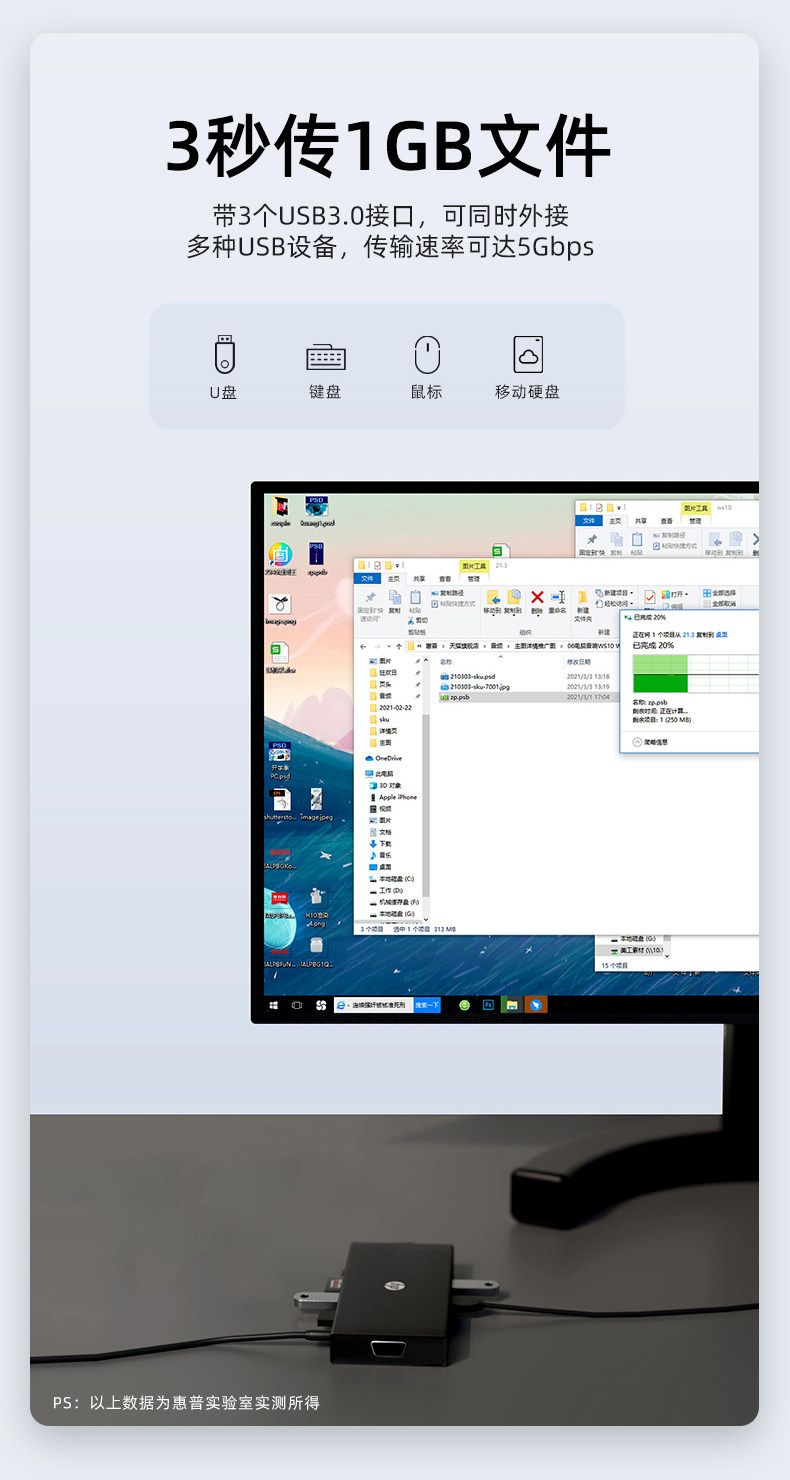Click 主图详情推广图 in the address breadcrumb
790x1480 pixels.
pos(534,646)
